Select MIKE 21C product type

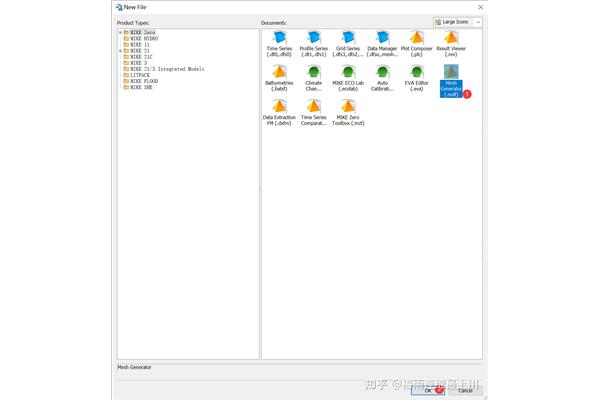click(x=138, y=57)
